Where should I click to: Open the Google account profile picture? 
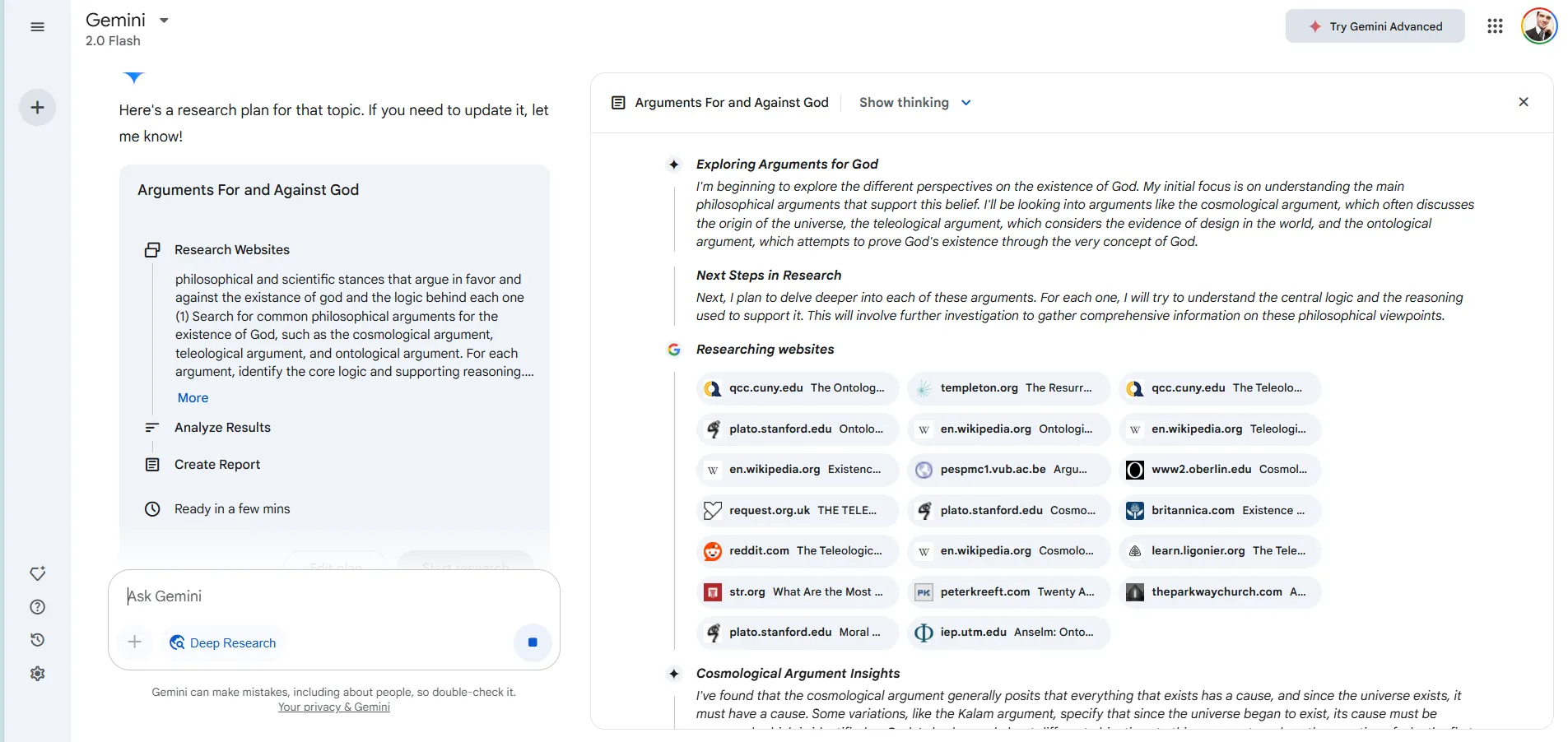[x=1538, y=26]
